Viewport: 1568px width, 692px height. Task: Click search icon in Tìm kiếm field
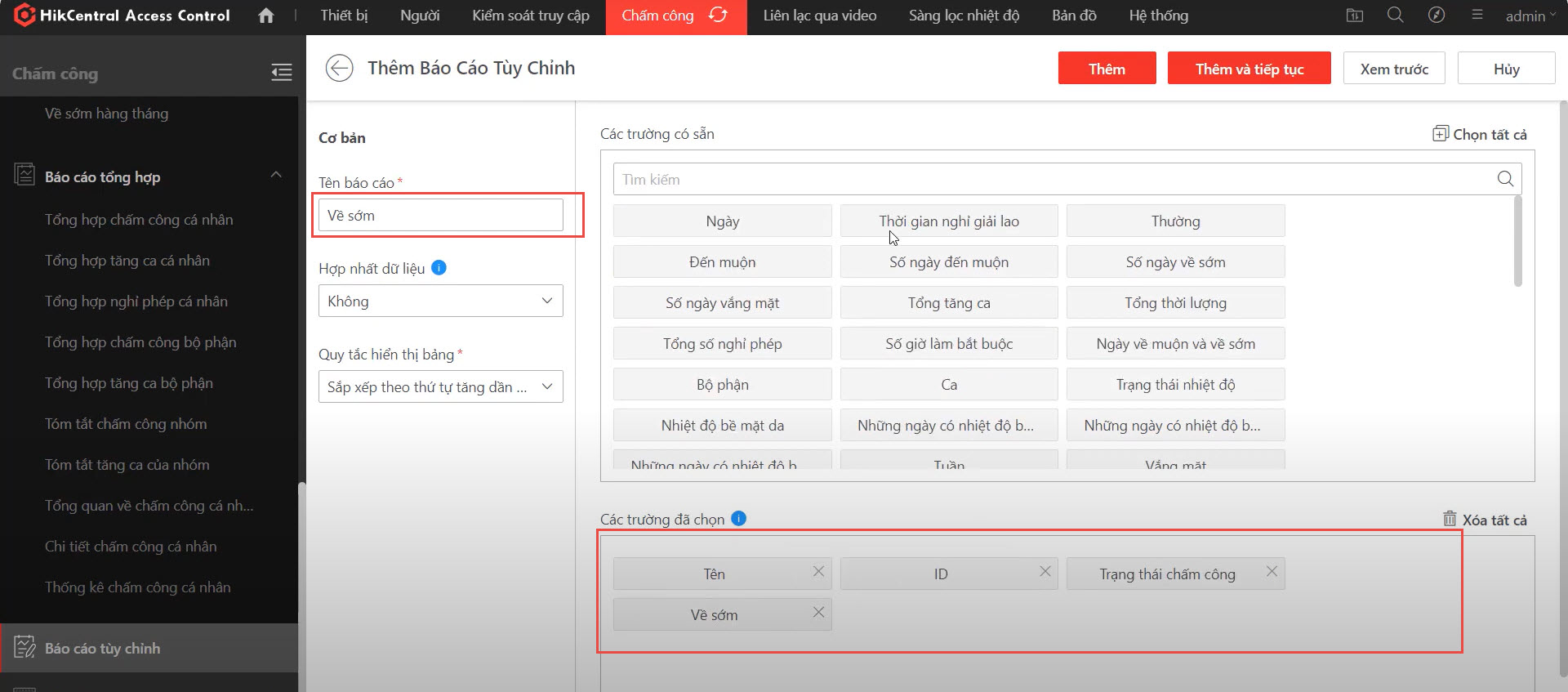(x=1505, y=179)
